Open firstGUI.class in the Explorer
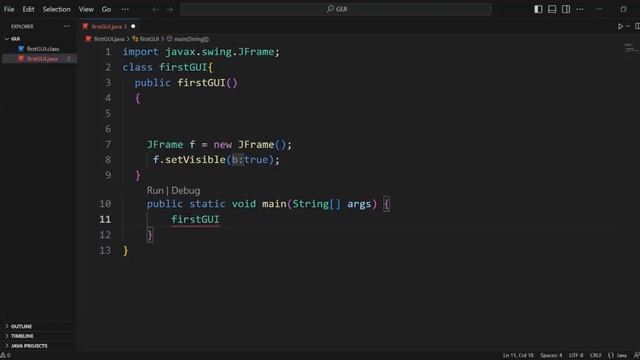Viewport: 640px width, 360px height. 42,49
